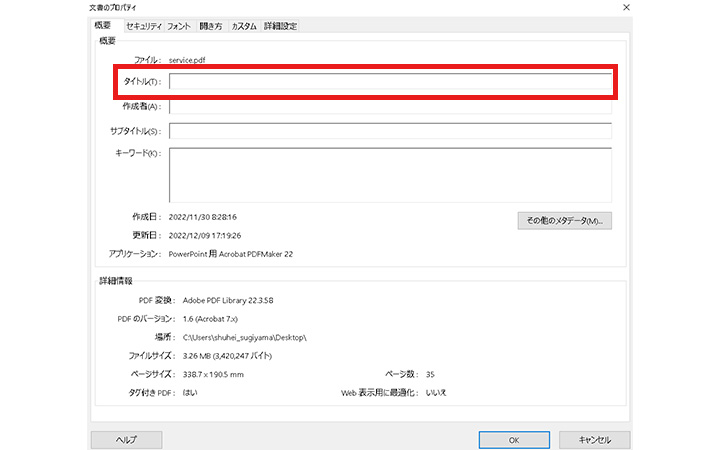Image resolution: width=720 pixels, height=450 pixels.
Task: Click the キーワード text area
Action: [x=390, y=175]
